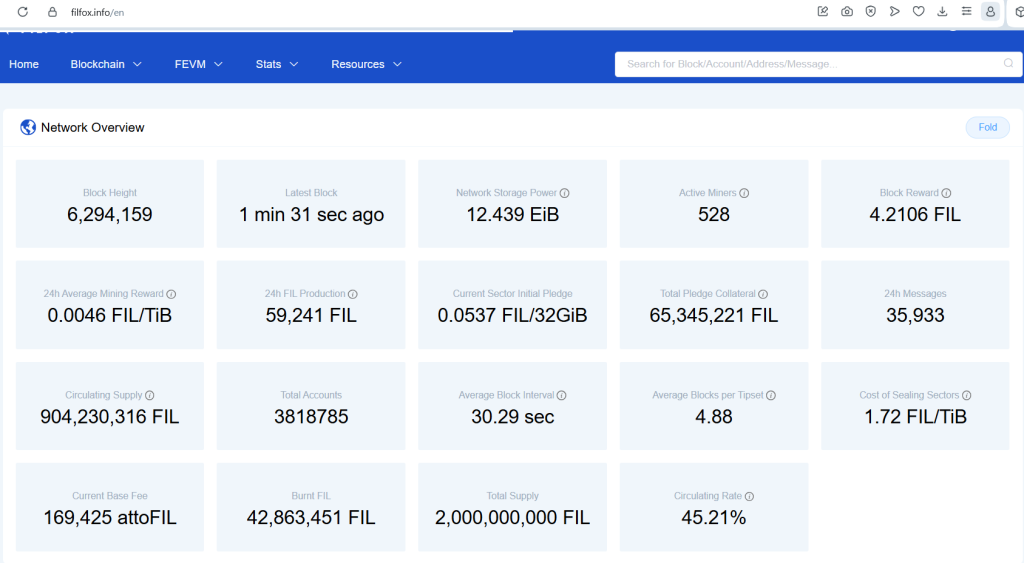This screenshot has width=1024, height=563.
Task: Click the camera snapshot icon in browser toolbar
Action: (847, 11)
